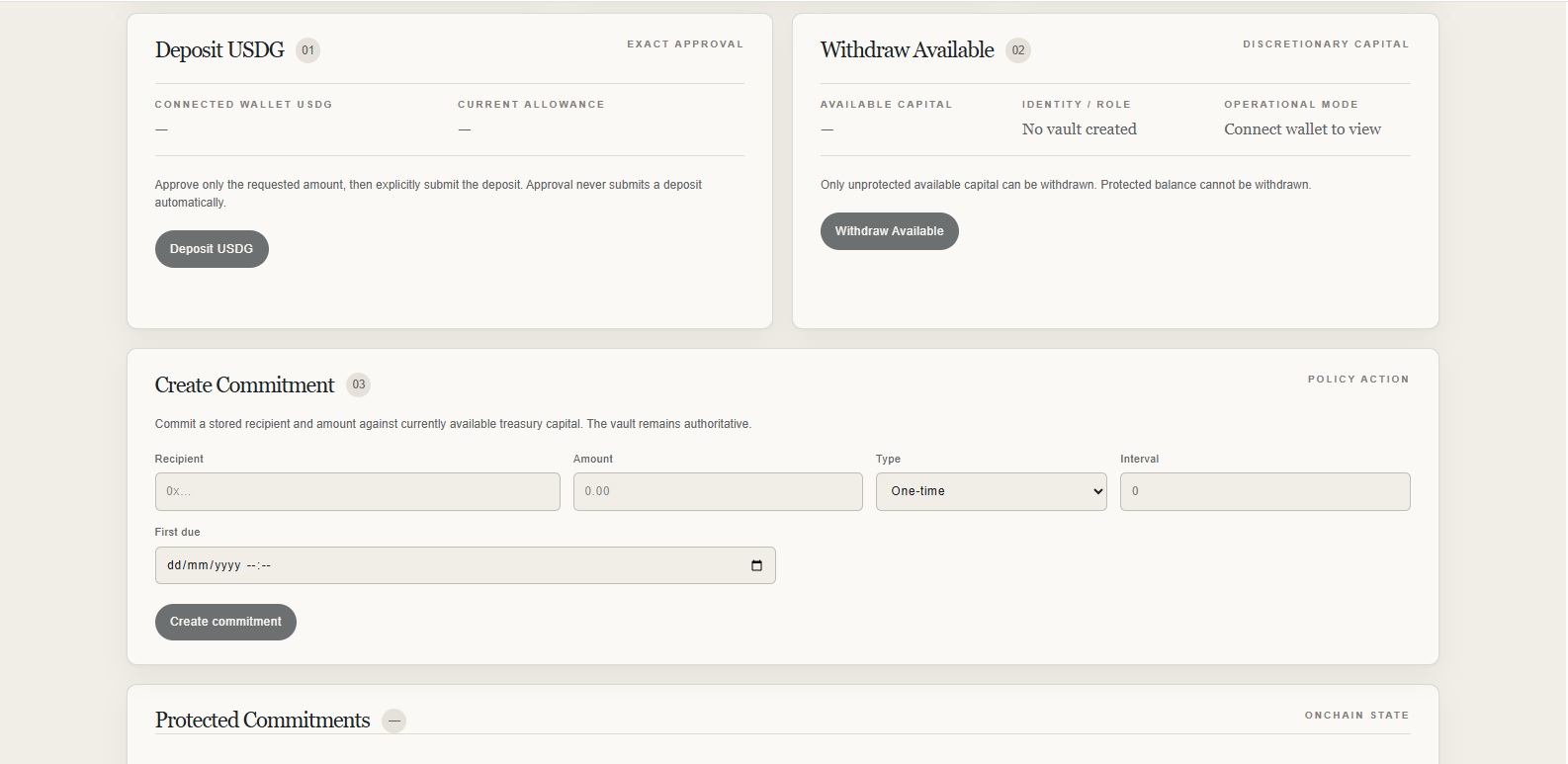
Task: Click the 'ONCHAIN STATE' label
Action: 1356,716
